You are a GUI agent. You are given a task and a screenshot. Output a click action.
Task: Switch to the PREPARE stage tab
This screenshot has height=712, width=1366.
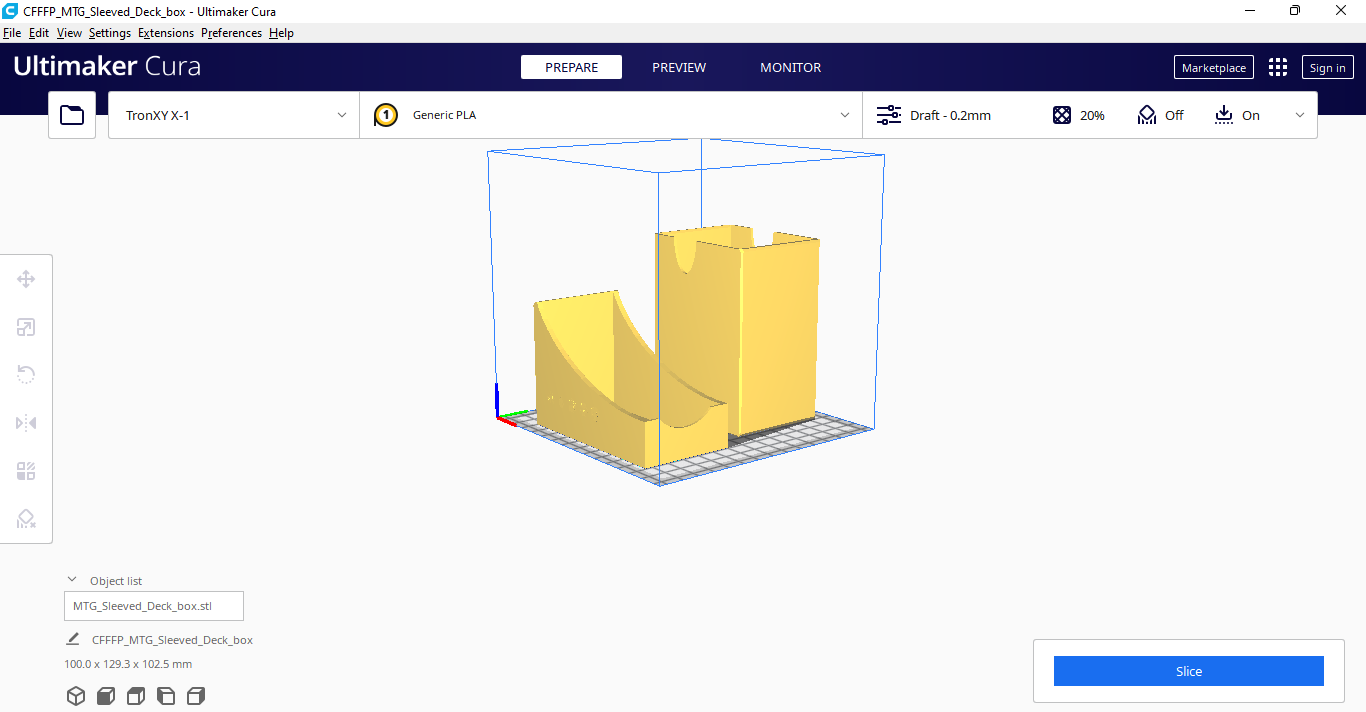coord(571,67)
